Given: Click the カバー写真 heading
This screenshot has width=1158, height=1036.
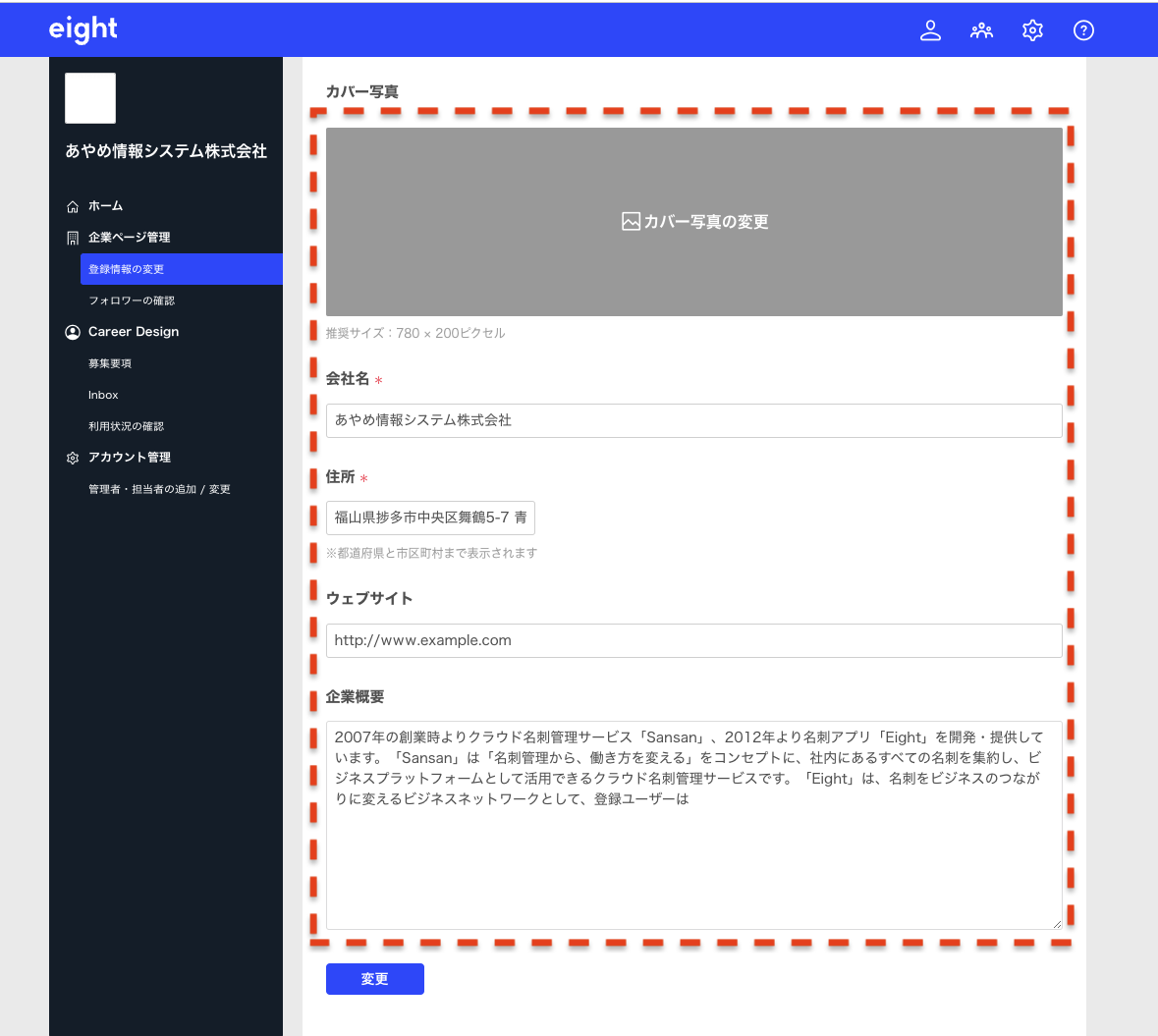Looking at the screenshot, I should tap(361, 91).
